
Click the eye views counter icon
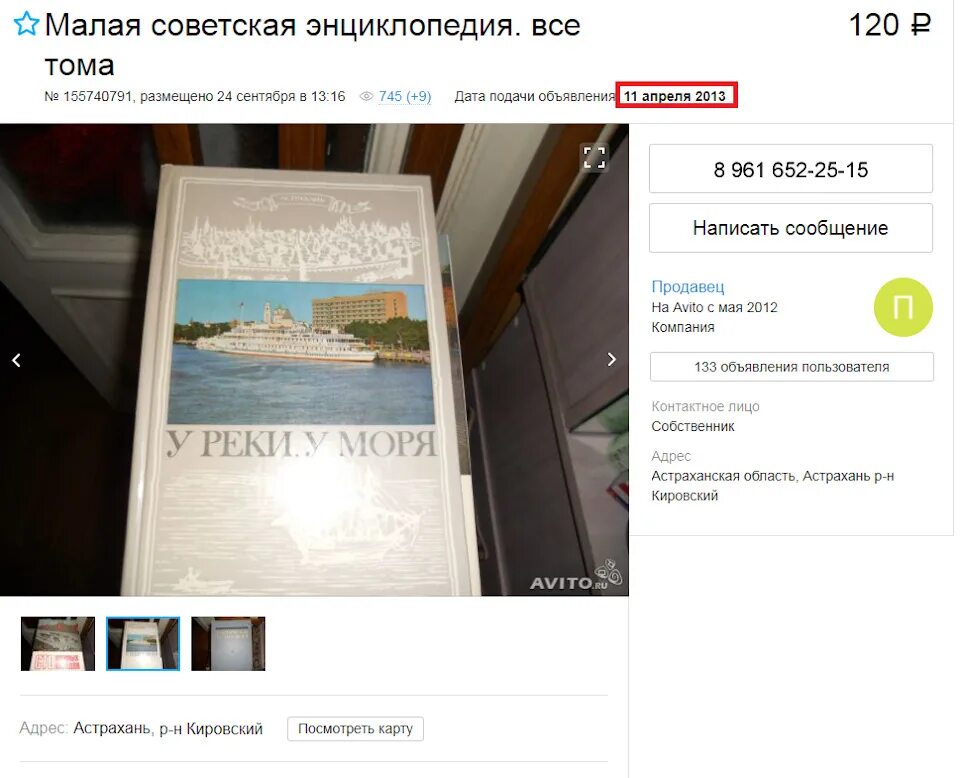tap(366, 97)
